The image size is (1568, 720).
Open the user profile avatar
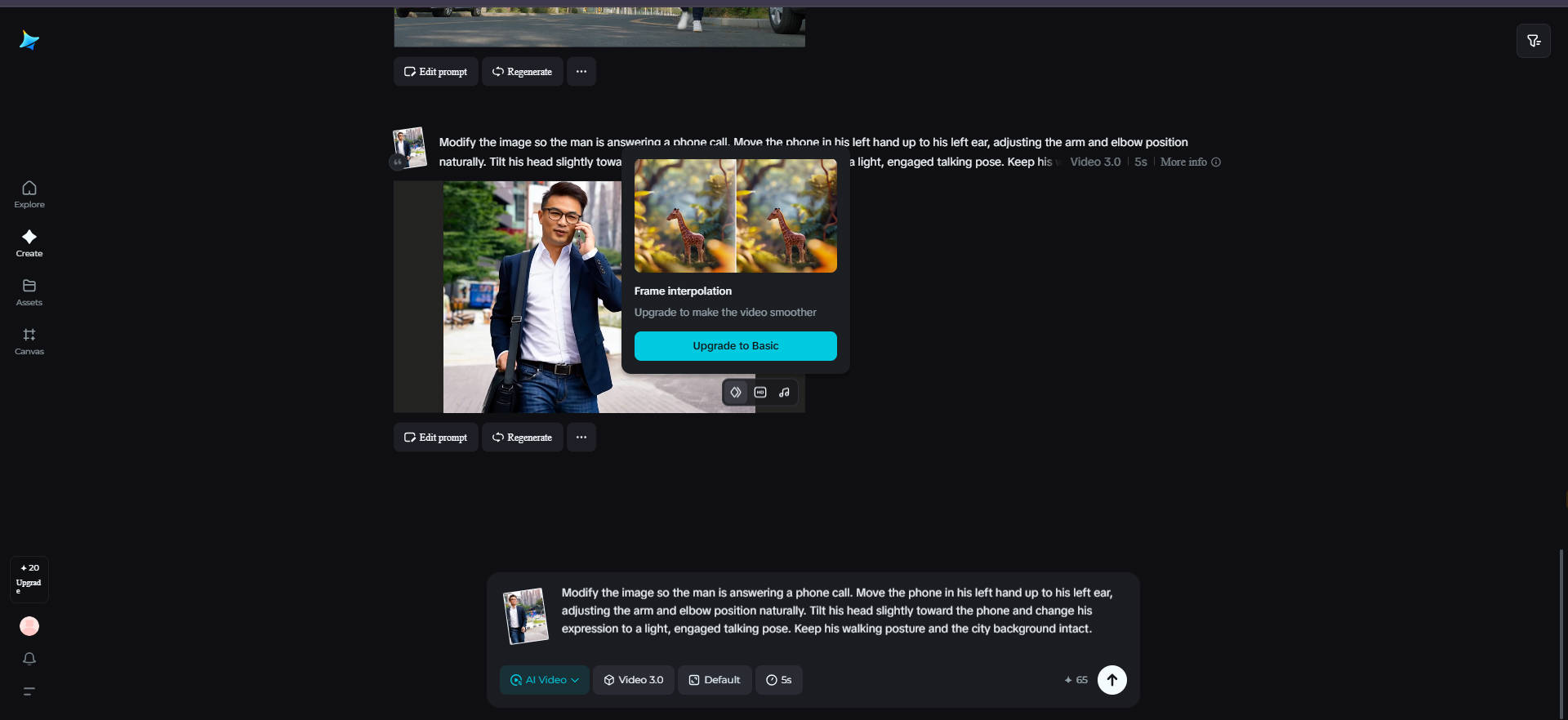pyautogui.click(x=29, y=626)
